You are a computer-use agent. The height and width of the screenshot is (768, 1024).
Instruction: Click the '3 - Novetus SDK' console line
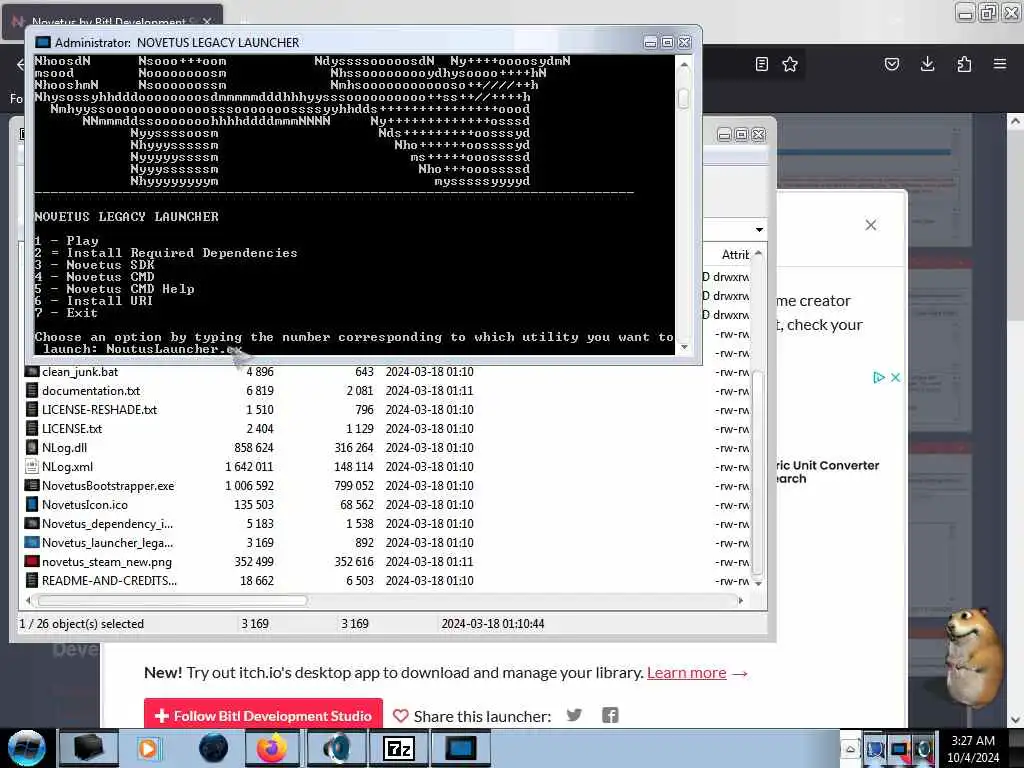[95, 264]
